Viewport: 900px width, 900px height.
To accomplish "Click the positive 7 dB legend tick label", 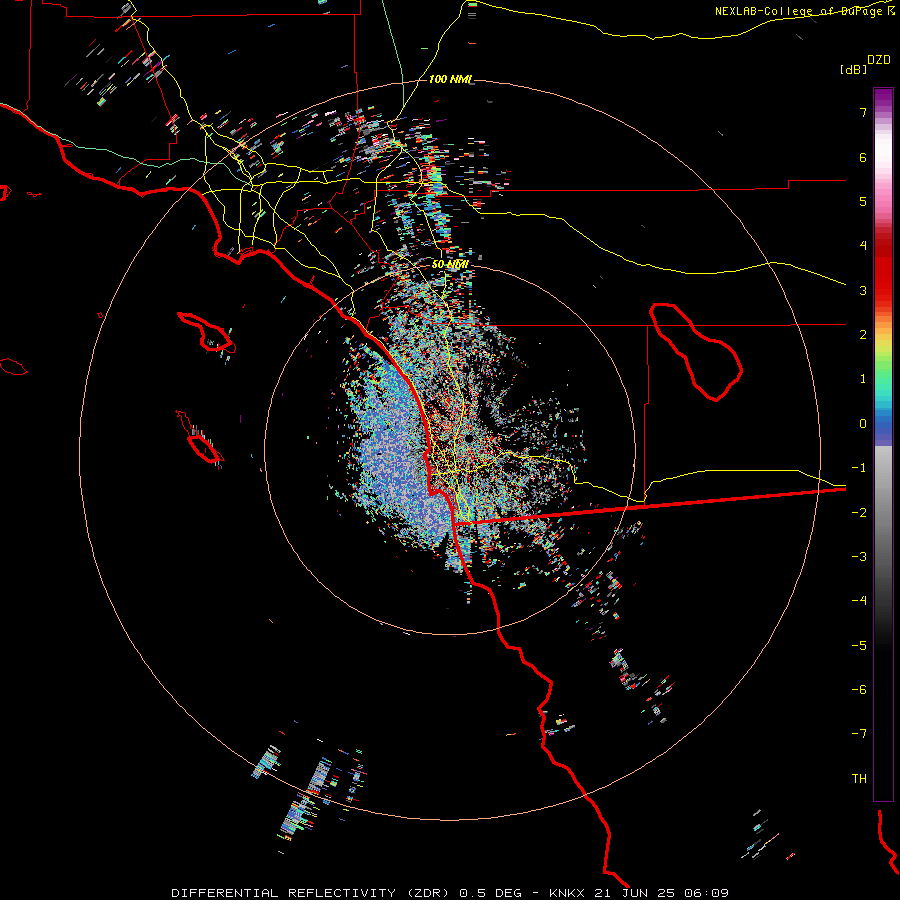I will (x=863, y=112).
